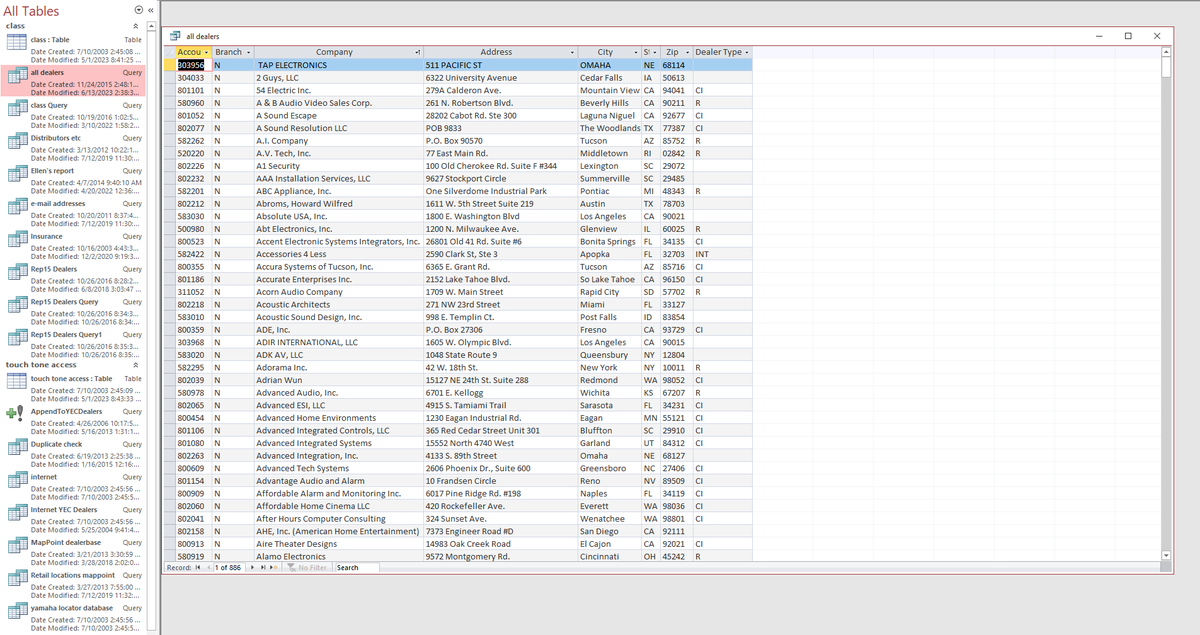The width and height of the screenshot is (1200, 635).
Task: Select the Rep15 Dealers Query1 icon
Action: [x=16, y=339]
